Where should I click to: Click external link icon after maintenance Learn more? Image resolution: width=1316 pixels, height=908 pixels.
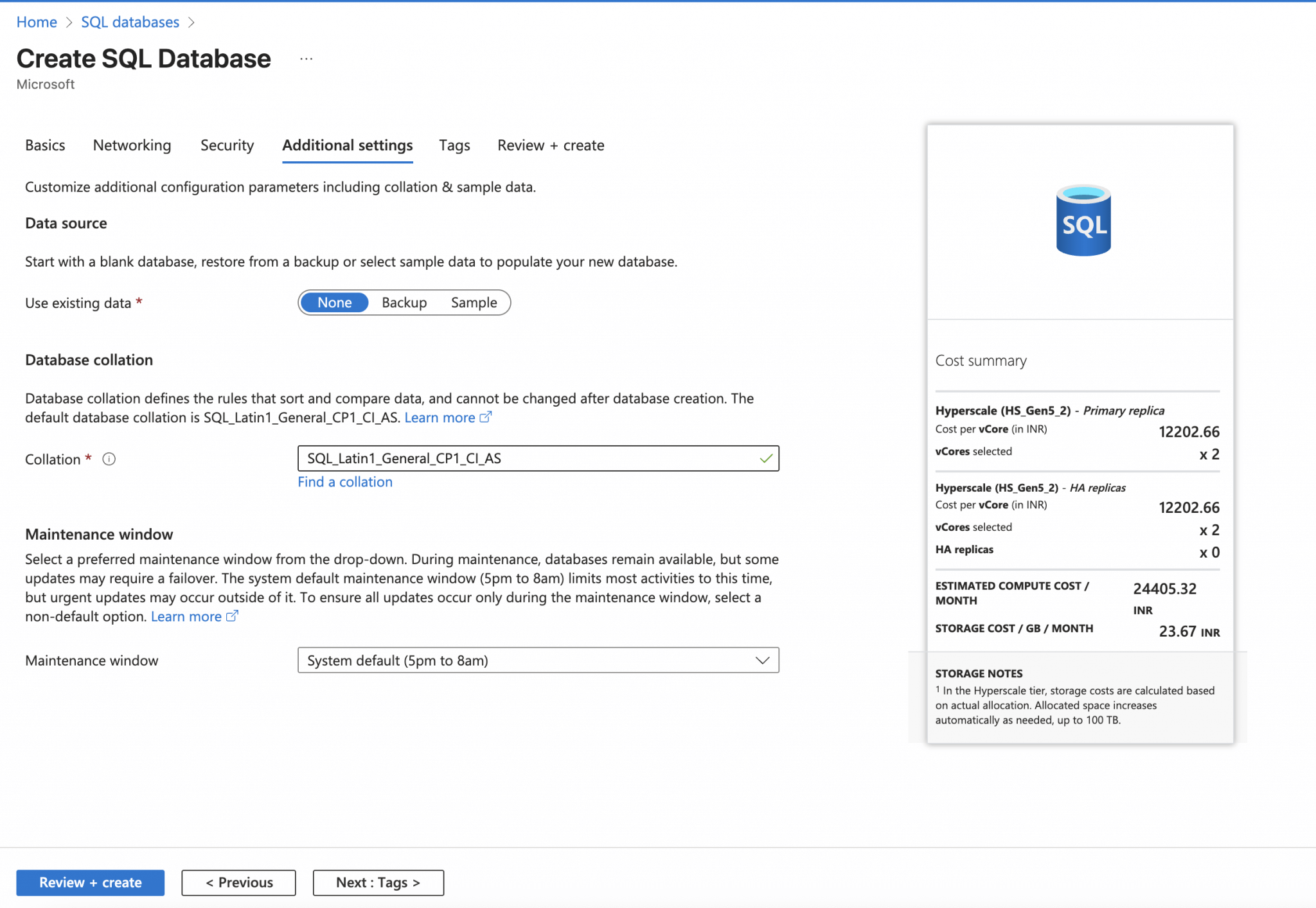click(x=232, y=616)
